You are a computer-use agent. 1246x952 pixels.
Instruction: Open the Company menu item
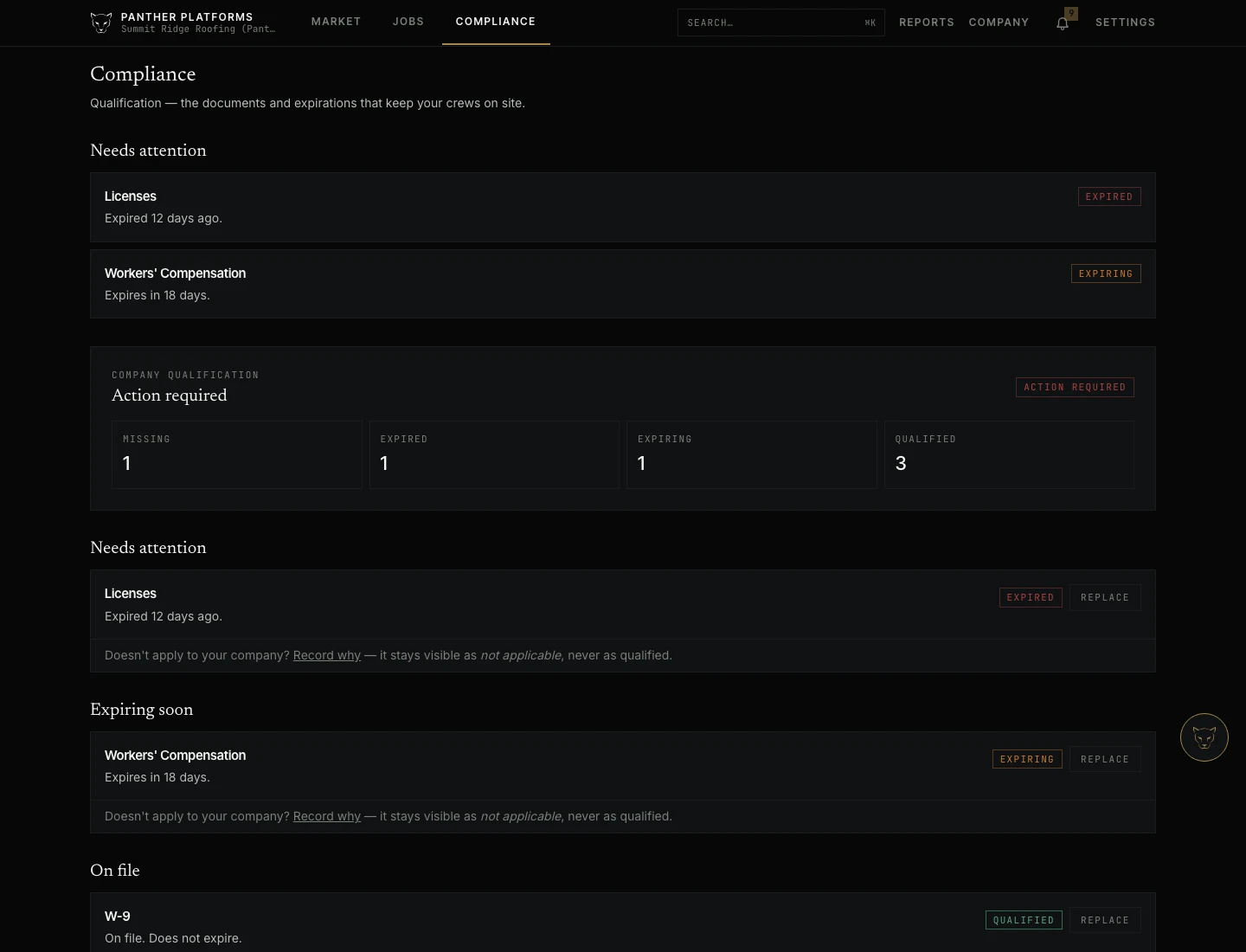pos(999,23)
